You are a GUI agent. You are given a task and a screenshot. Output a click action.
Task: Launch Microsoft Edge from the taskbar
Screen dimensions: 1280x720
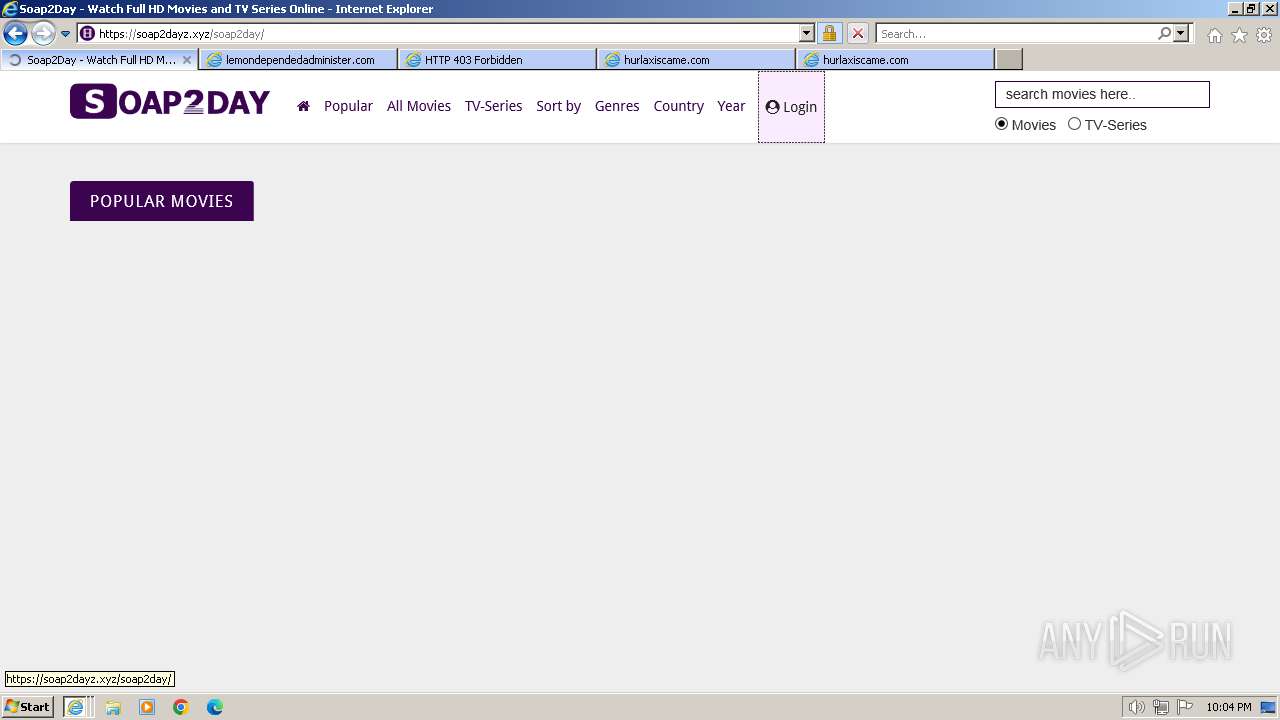point(215,707)
